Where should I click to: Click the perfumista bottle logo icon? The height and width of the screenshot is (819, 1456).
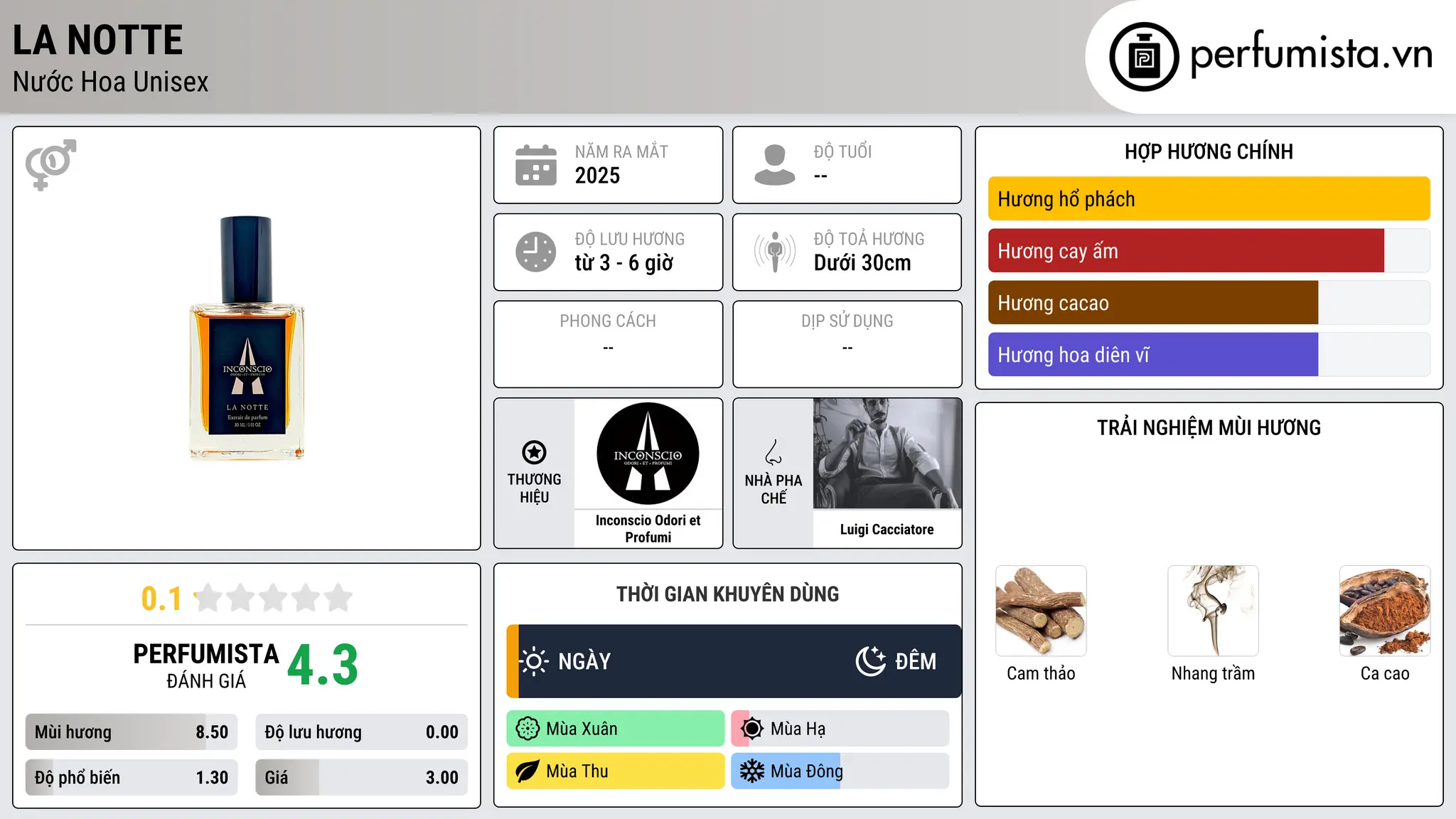pyautogui.click(x=1144, y=57)
